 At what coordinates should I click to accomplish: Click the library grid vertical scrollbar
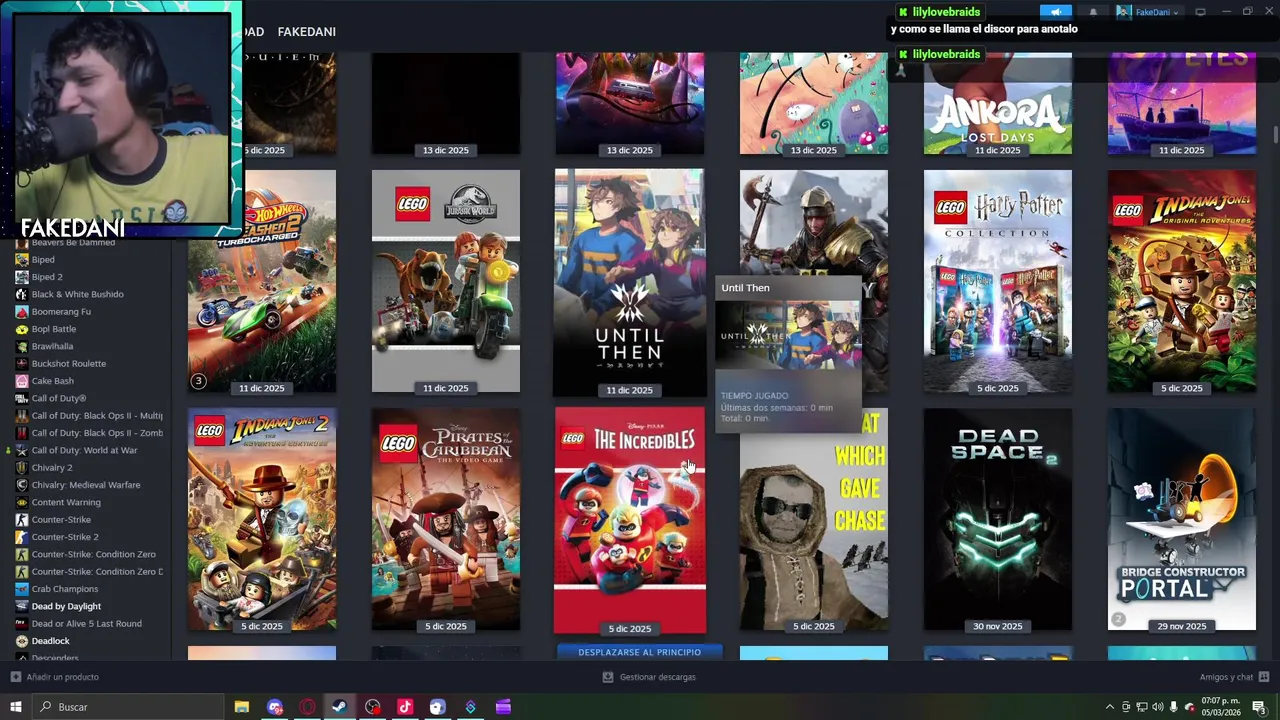pos(1275,135)
